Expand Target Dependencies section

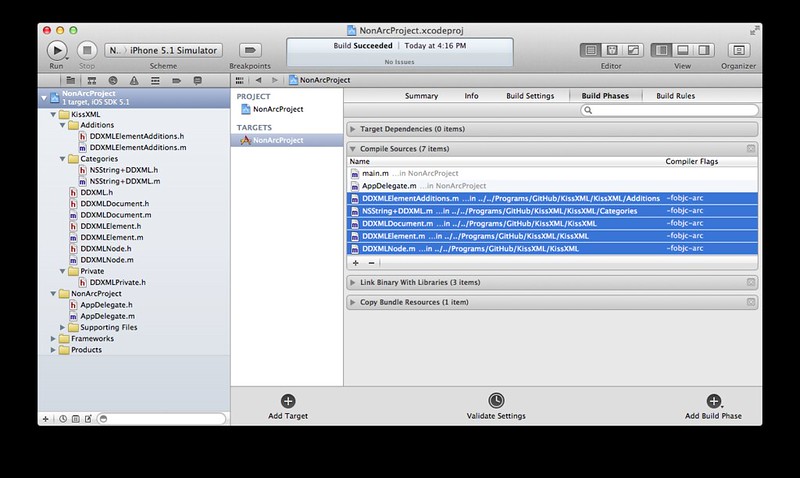pyautogui.click(x=353, y=129)
